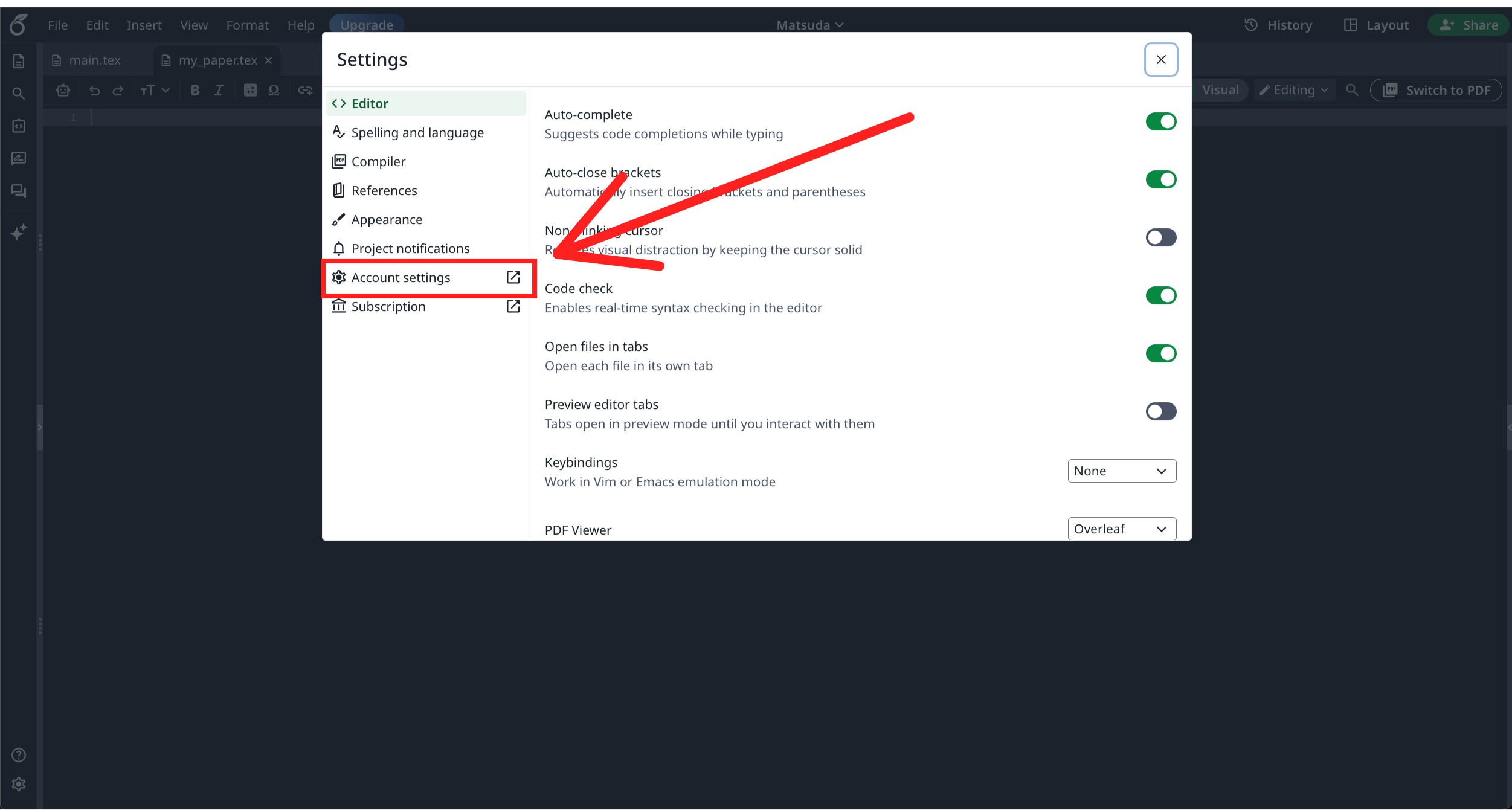This screenshot has height=810, width=1512.
Task: Click the insert link toolbar icon
Action: point(305,91)
